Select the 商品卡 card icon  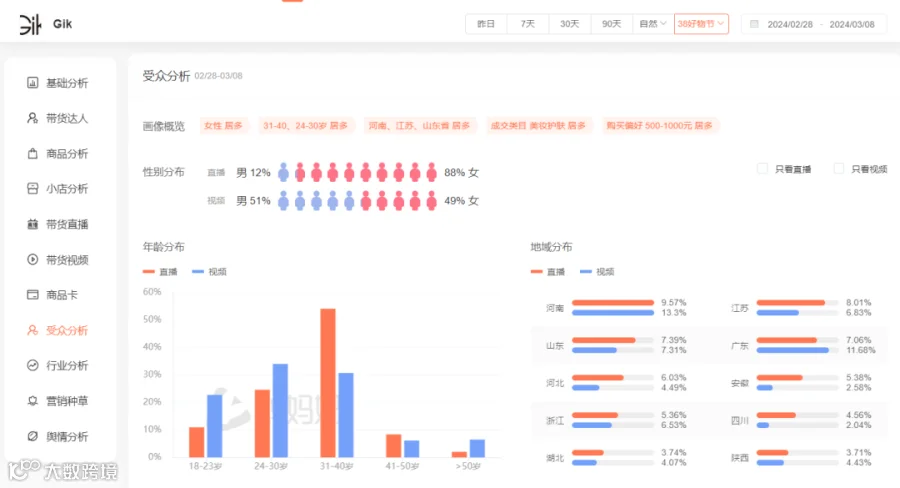pyautogui.click(x=33, y=295)
